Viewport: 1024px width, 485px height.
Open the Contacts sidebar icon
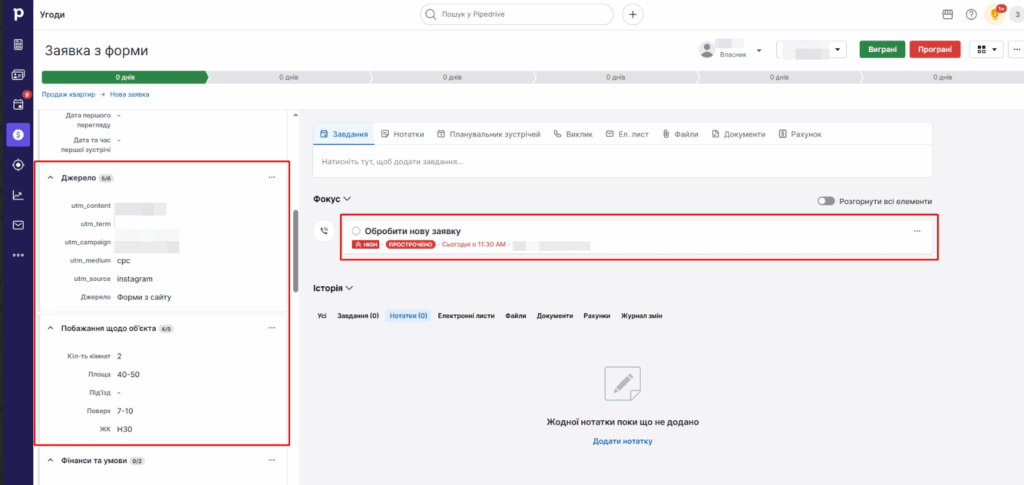(18, 74)
